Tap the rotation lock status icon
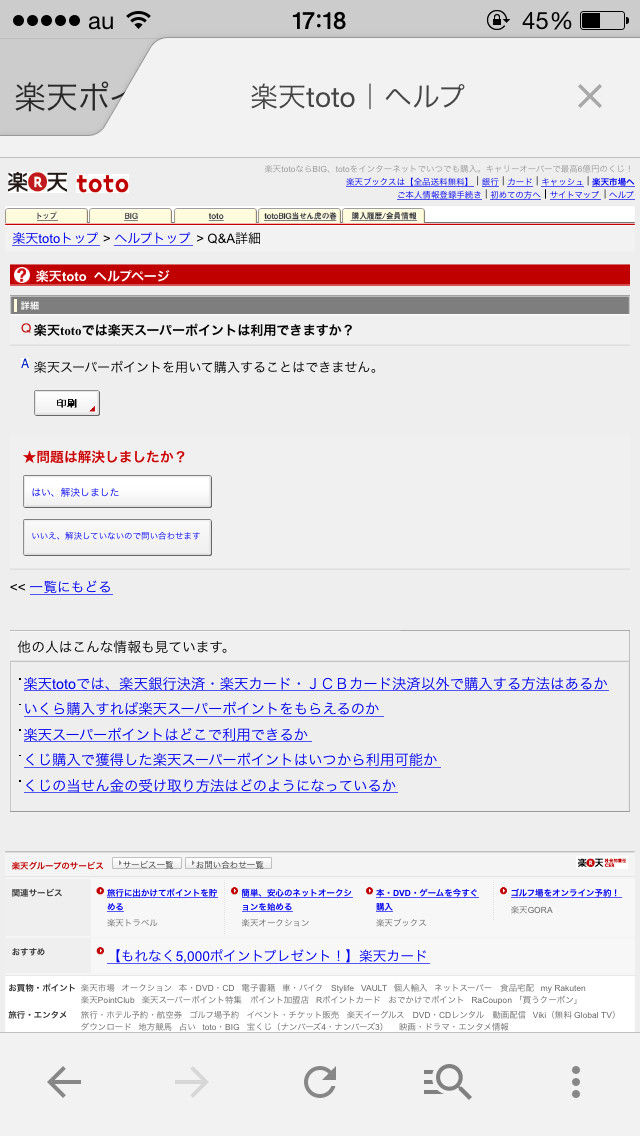The height and width of the screenshot is (1136, 640). [x=499, y=20]
